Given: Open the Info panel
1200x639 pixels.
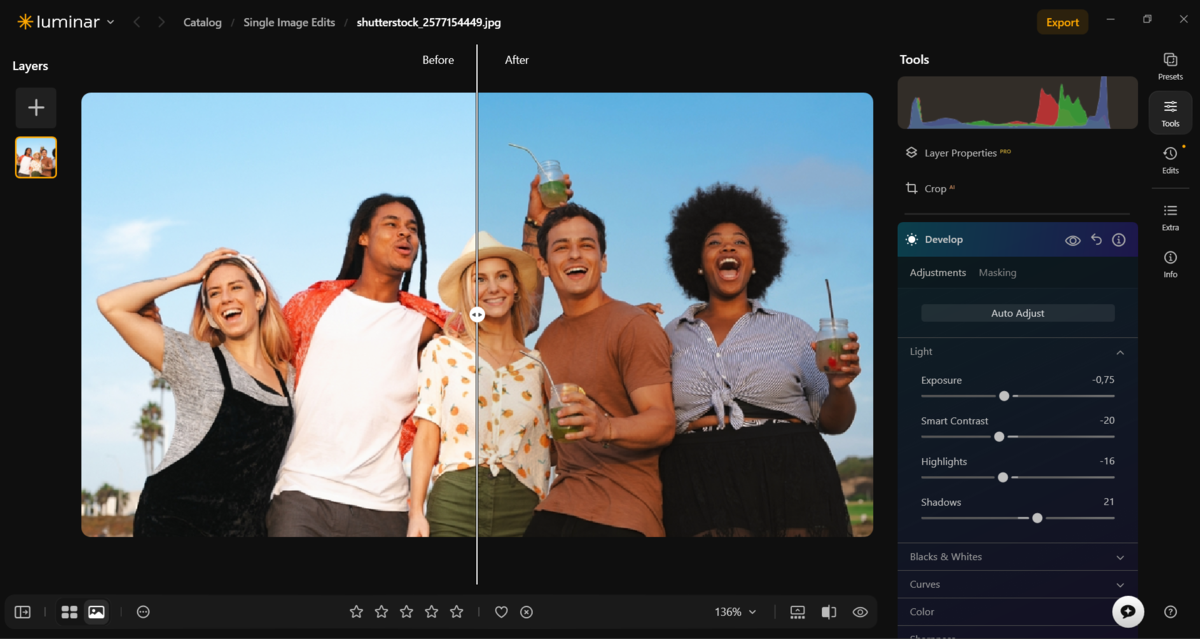Looking at the screenshot, I should pos(1170,264).
